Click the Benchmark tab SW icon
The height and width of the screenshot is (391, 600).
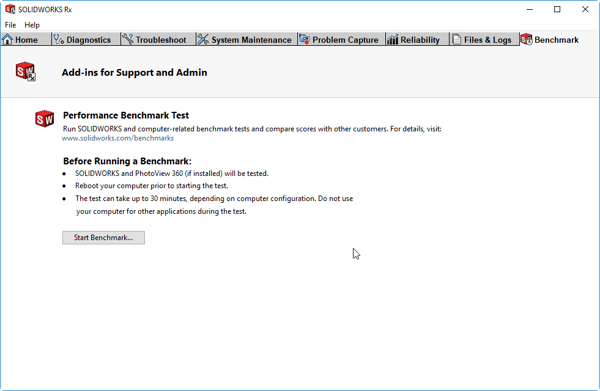(527, 39)
